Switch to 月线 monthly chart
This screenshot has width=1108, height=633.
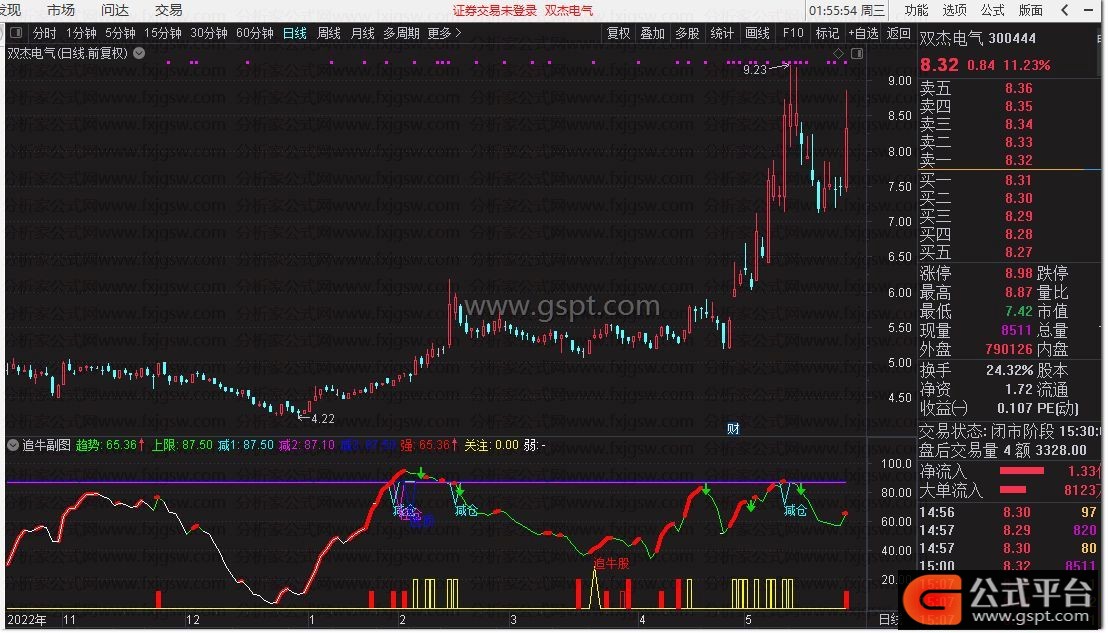(x=363, y=33)
